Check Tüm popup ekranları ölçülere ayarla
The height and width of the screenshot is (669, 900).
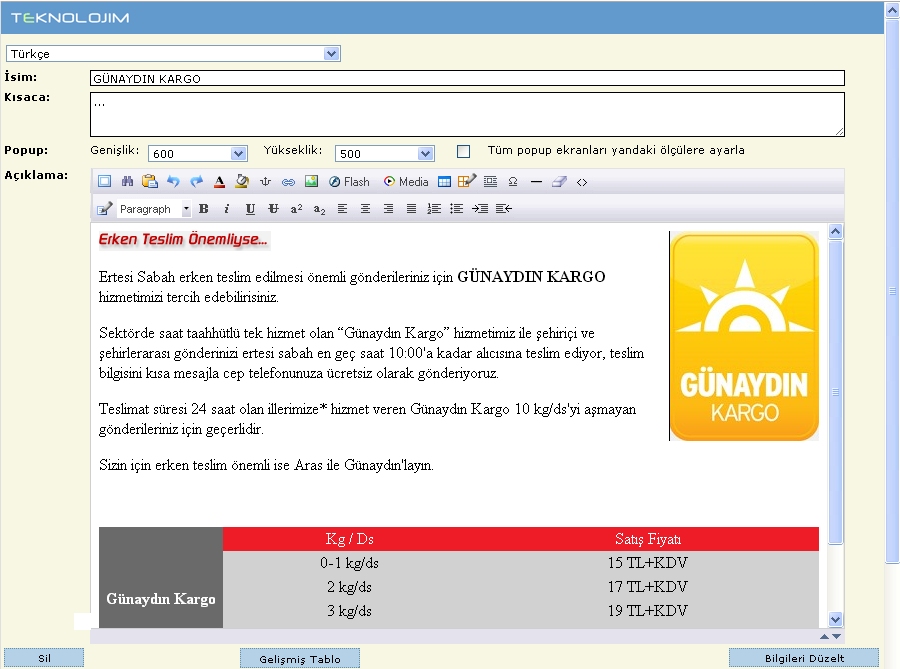463,151
